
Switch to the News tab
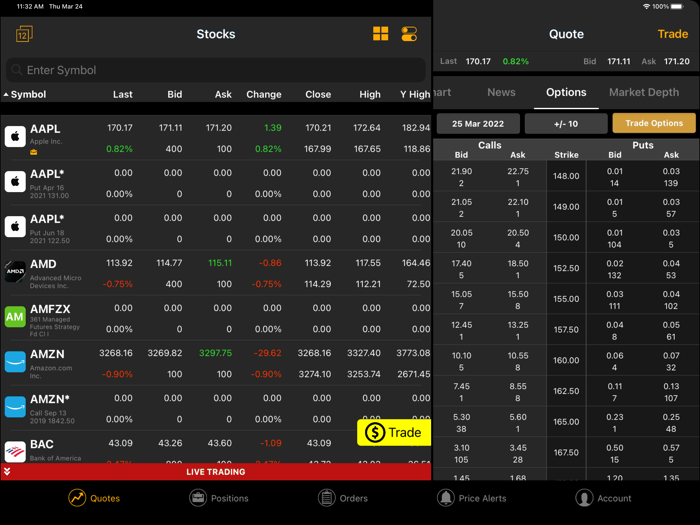point(501,92)
